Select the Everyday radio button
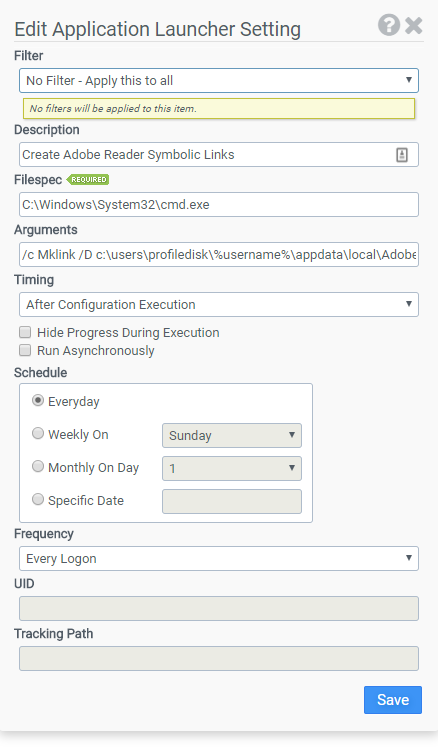This screenshot has width=438, height=749. (x=38, y=400)
